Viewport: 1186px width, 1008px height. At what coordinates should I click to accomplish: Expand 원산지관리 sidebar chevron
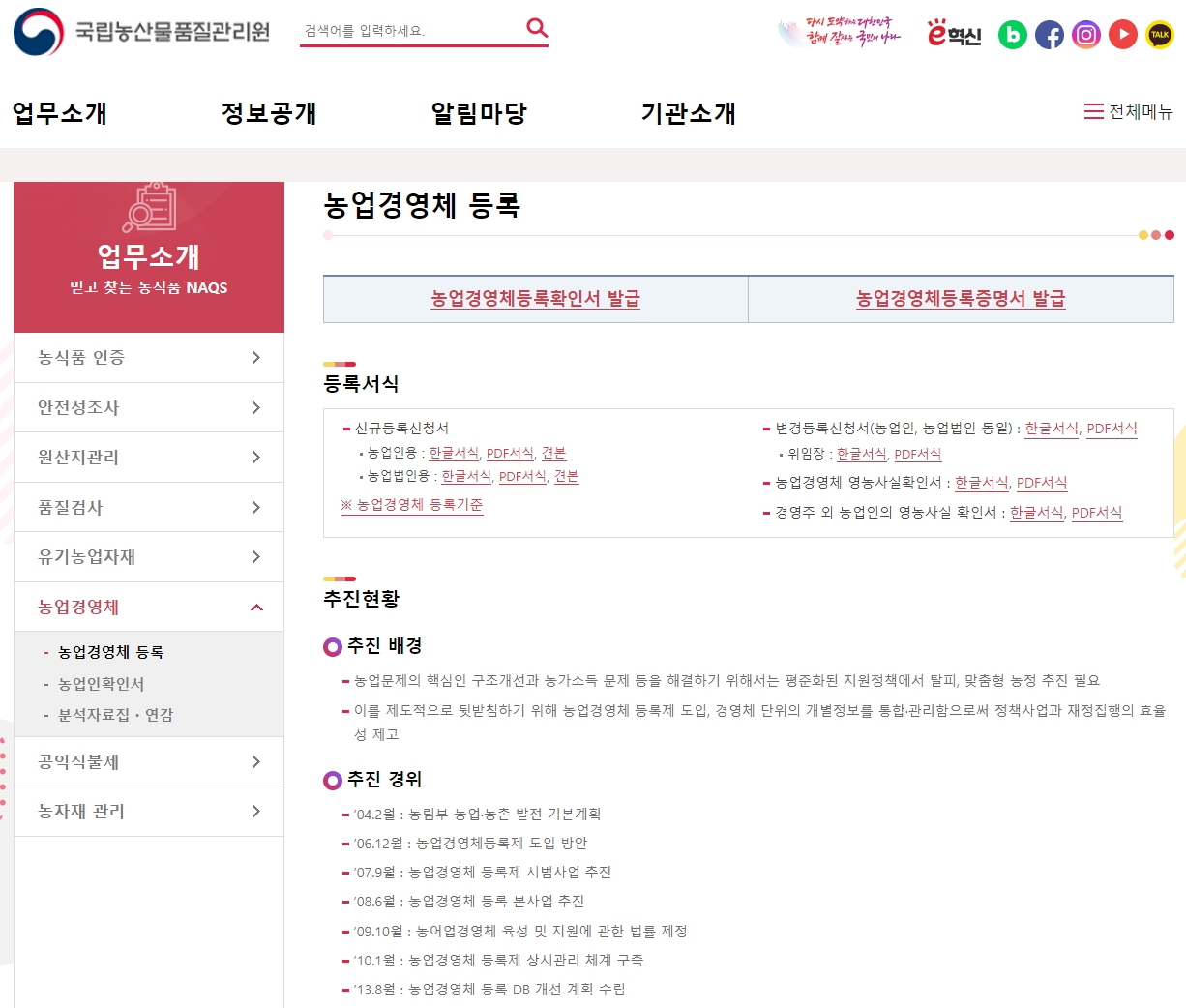click(256, 457)
